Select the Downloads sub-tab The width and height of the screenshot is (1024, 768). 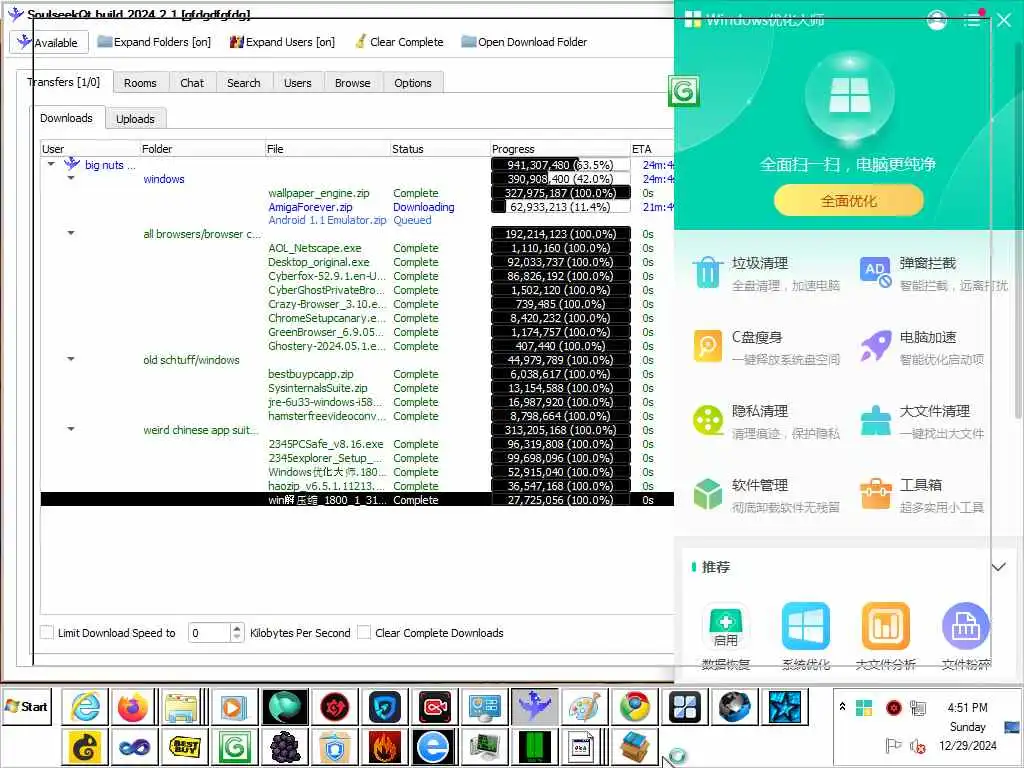click(x=67, y=118)
